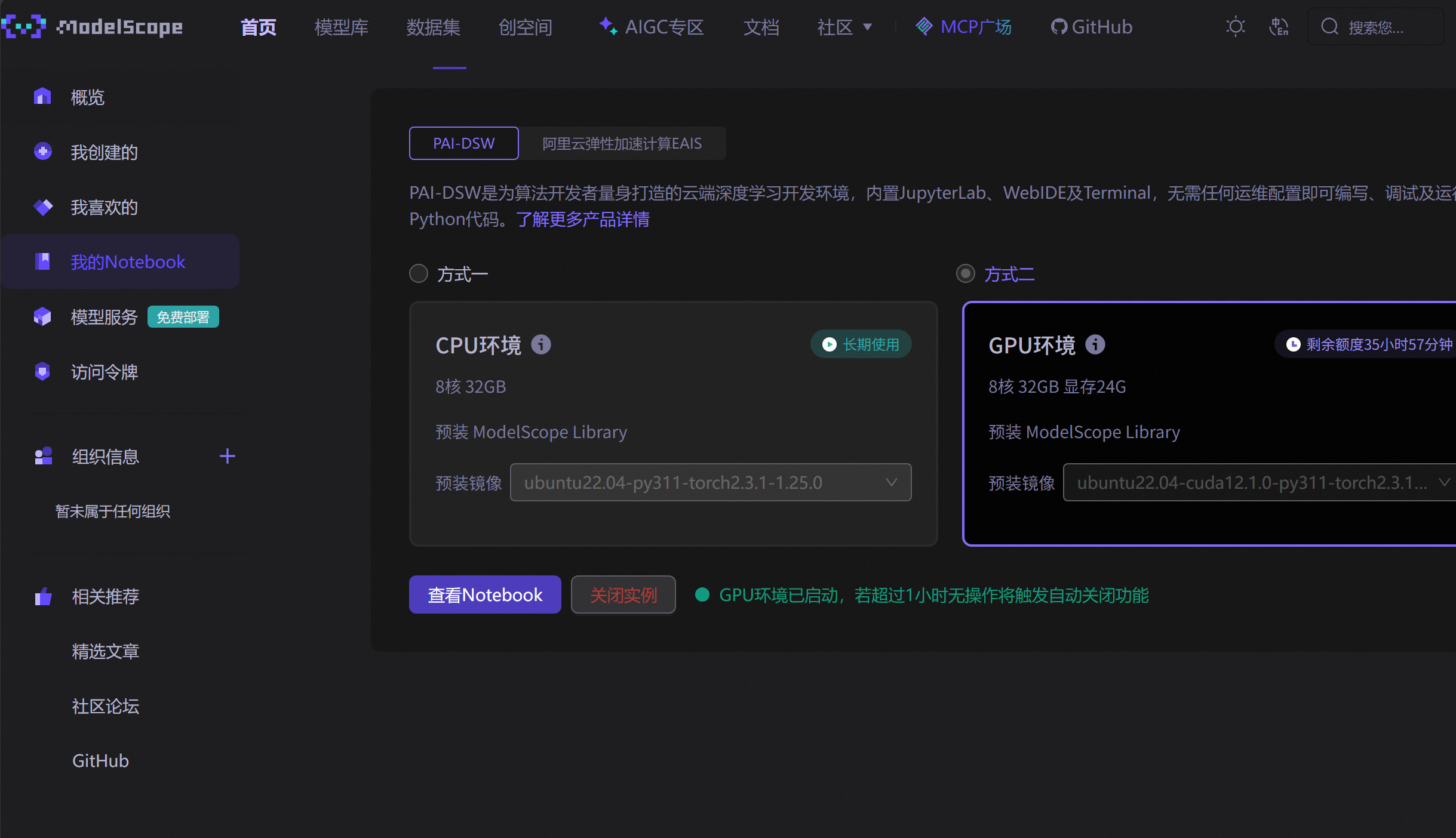Image resolution: width=1456 pixels, height=838 pixels.
Task: Show GPU环境 info tooltip icon
Action: 1095,344
